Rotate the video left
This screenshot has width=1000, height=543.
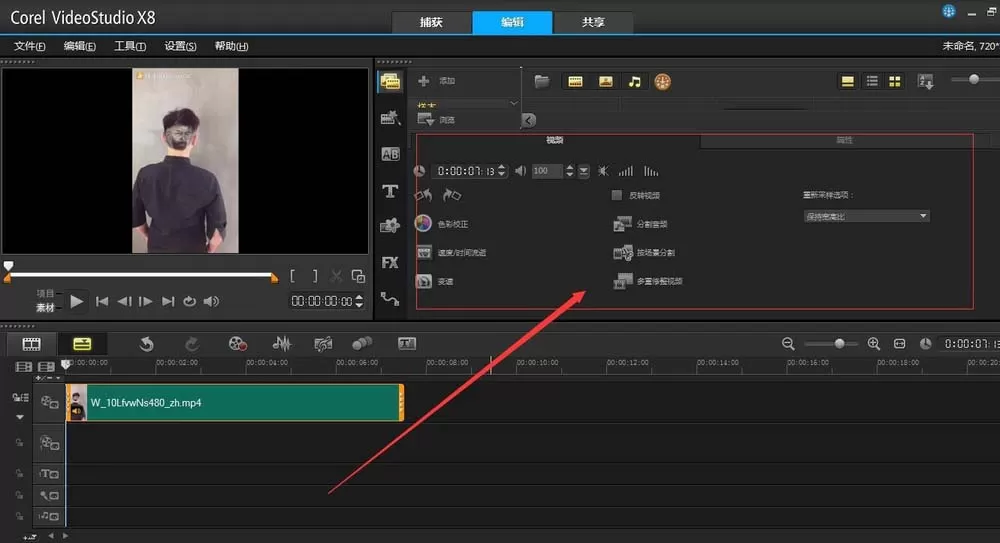click(x=423, y=195)
